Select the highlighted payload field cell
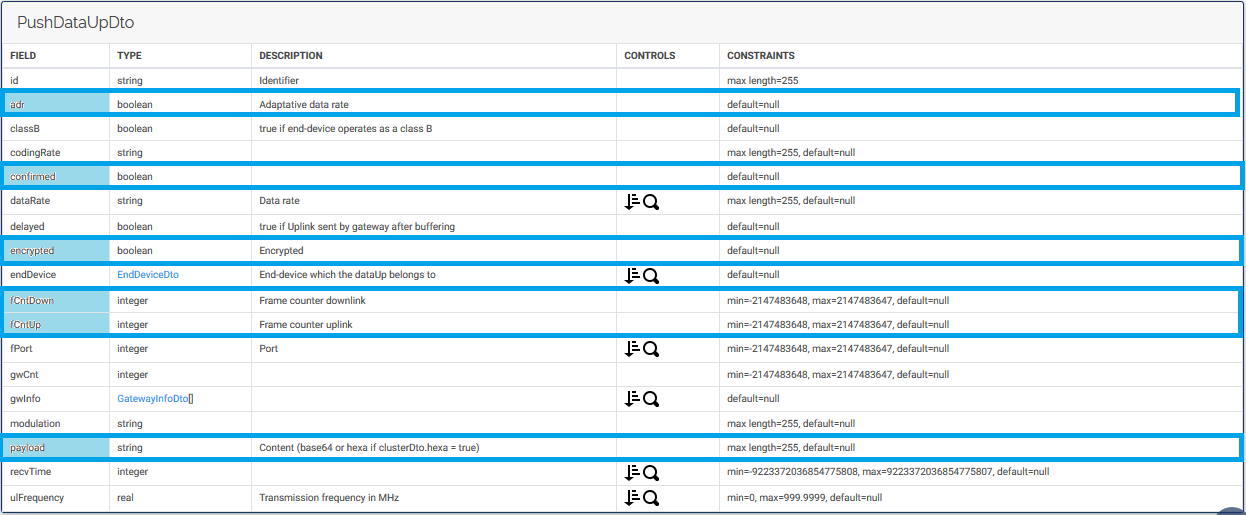The width and height of the screenshot is (1246, 515). coord(56,448)
